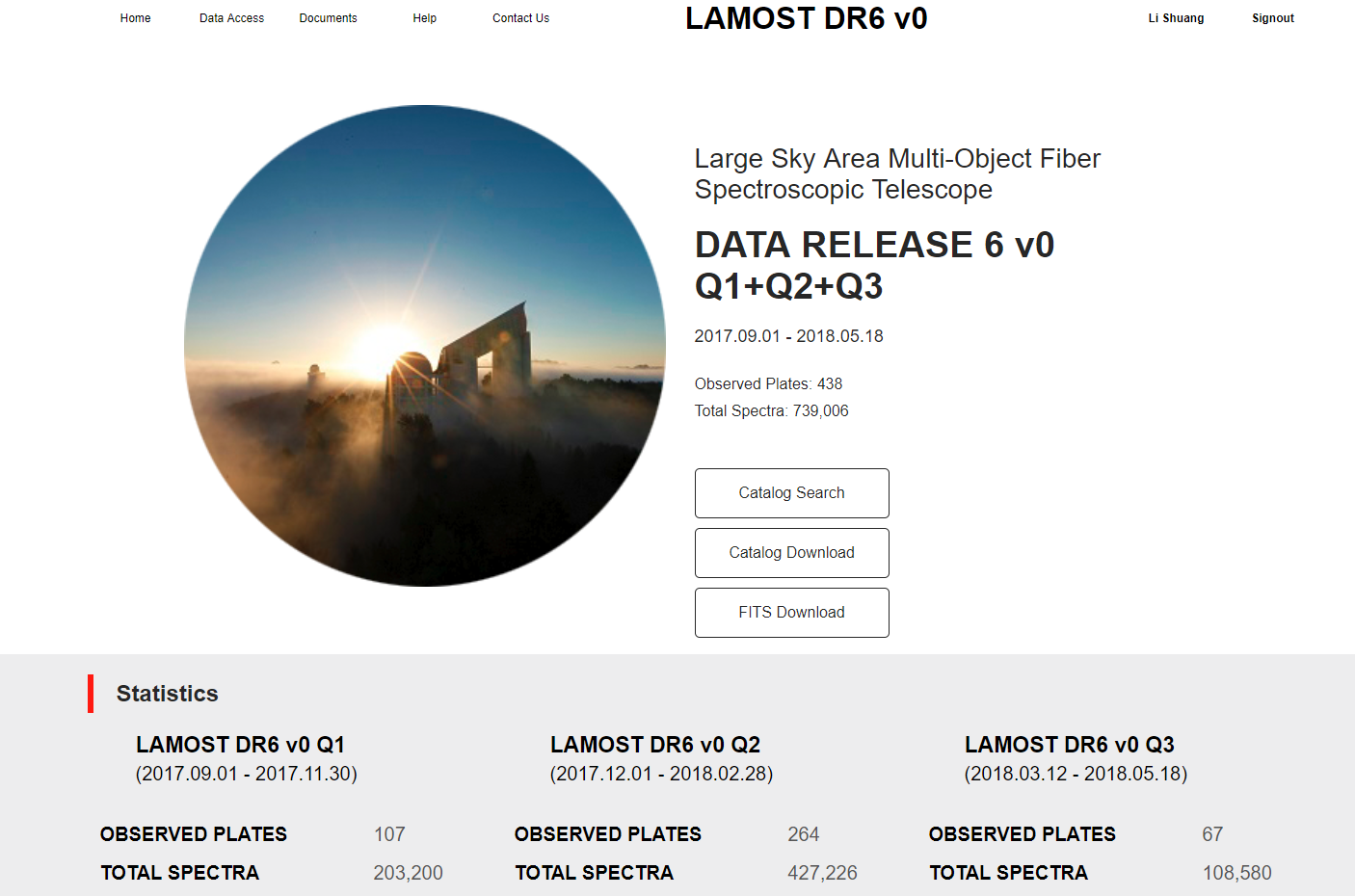Click the date range 2017.09.01 - 2018.05.18
1355x896 pixels.
(x=789, y=336)
